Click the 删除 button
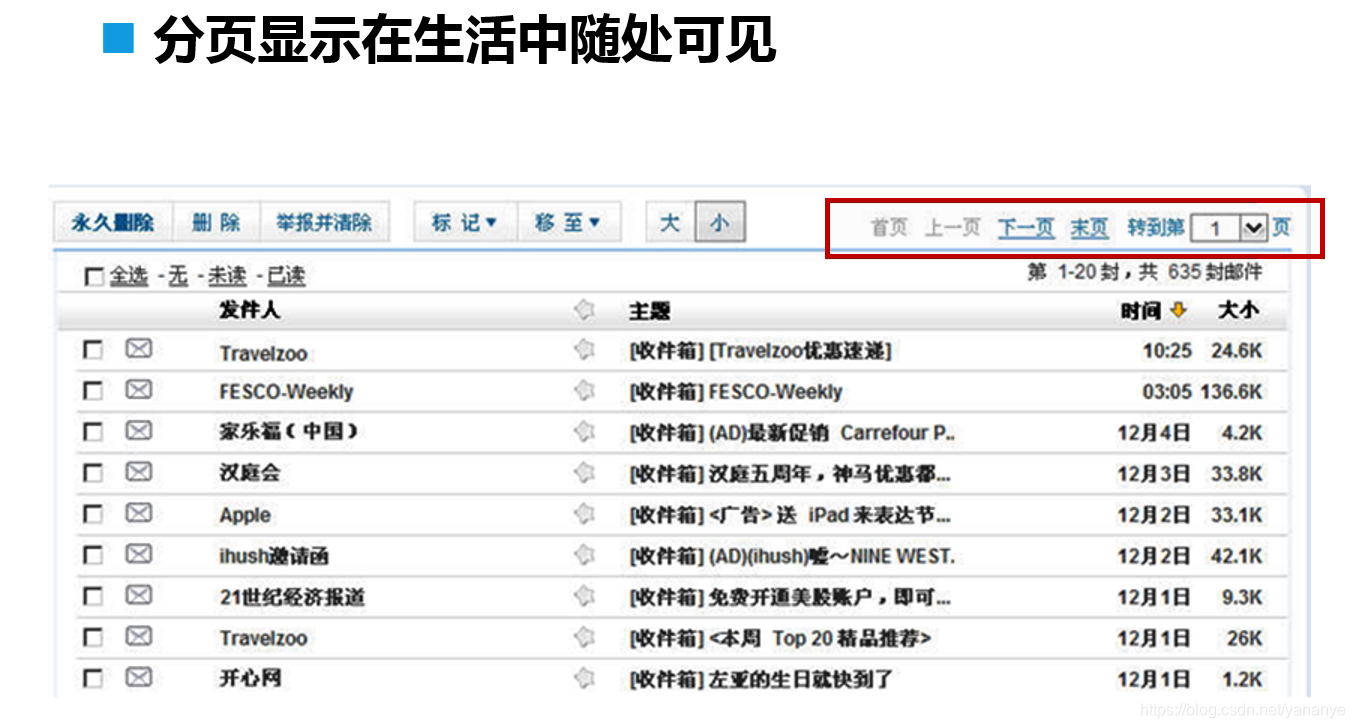Image resolution: width=1355 pixels, height=728 pixels. (x=217, y=223)
